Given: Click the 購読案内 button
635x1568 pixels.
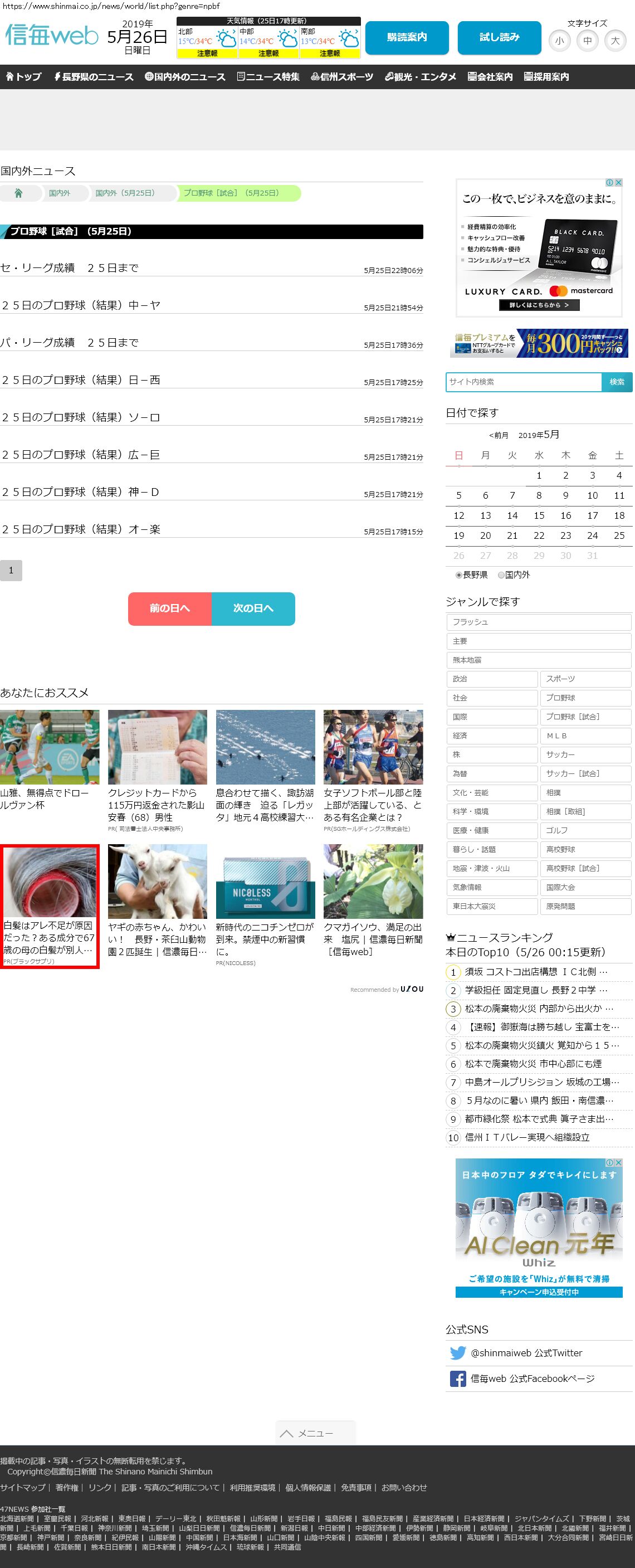Looking at the screenshot, I should [x=407, y=38].
